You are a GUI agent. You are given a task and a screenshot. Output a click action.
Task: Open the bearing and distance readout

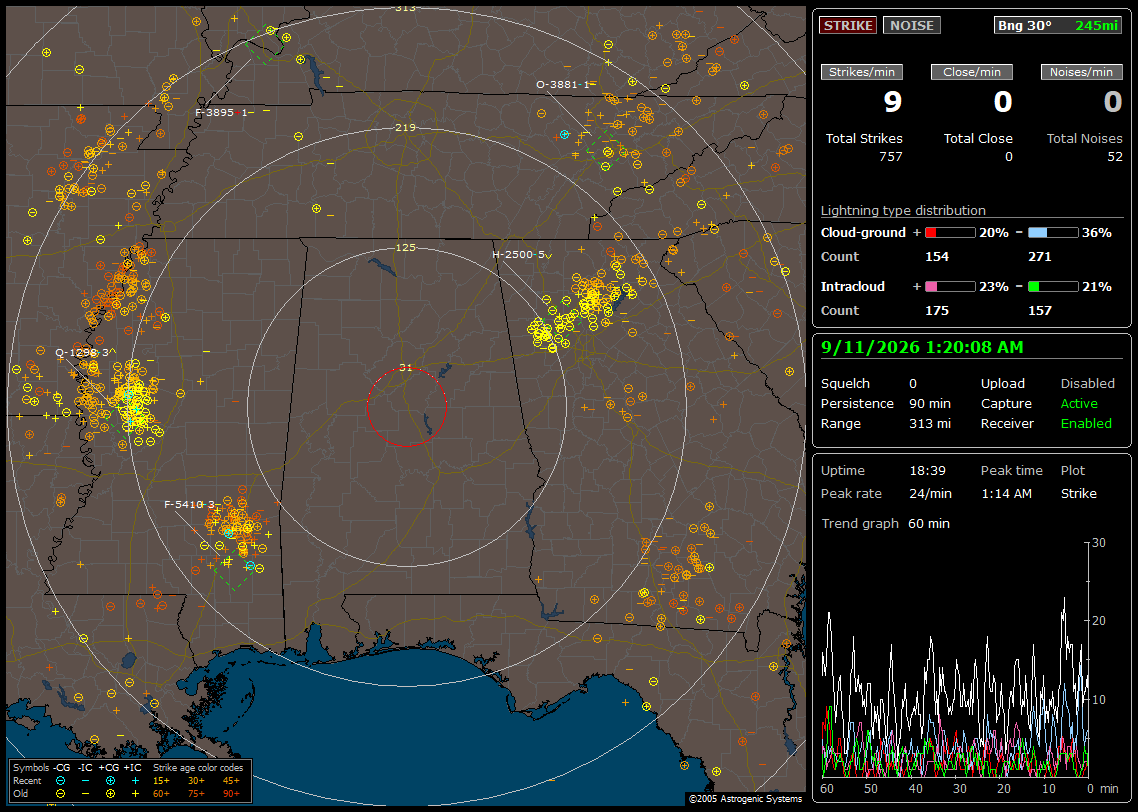pos(1058,25)
